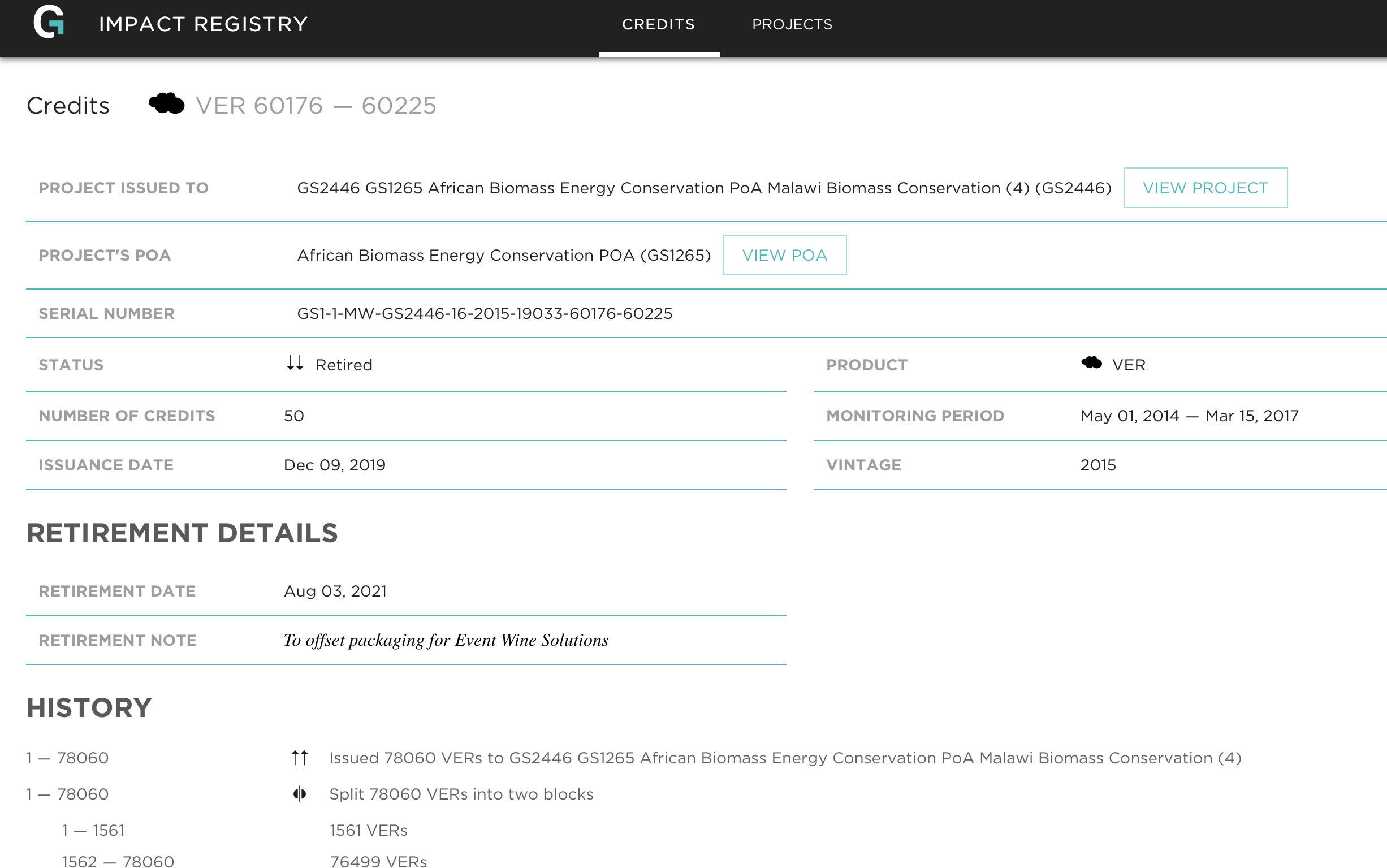Select the 1562 — 78060 history sub-block
1387x868 pixels.
pos(118,861)
